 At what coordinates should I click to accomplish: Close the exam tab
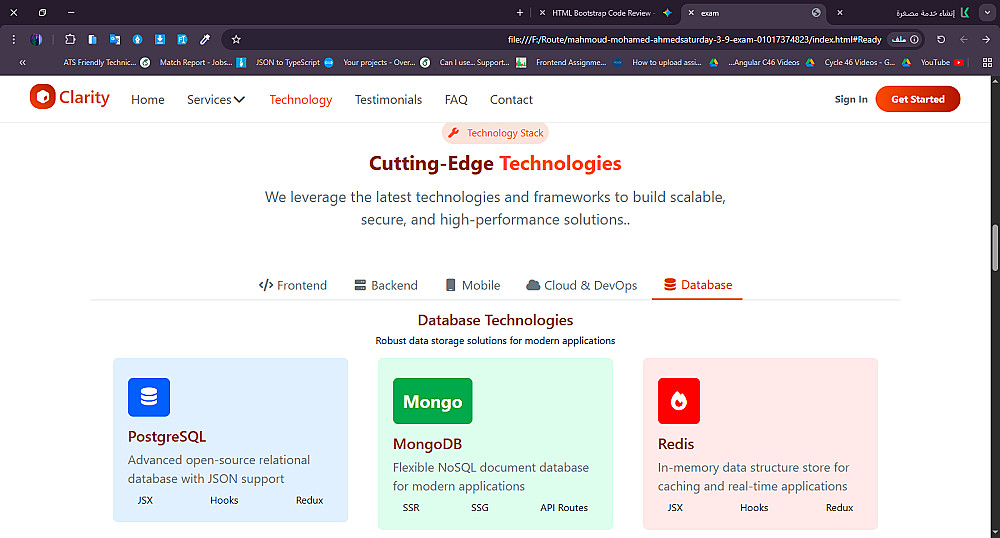(x=691, y=13)
